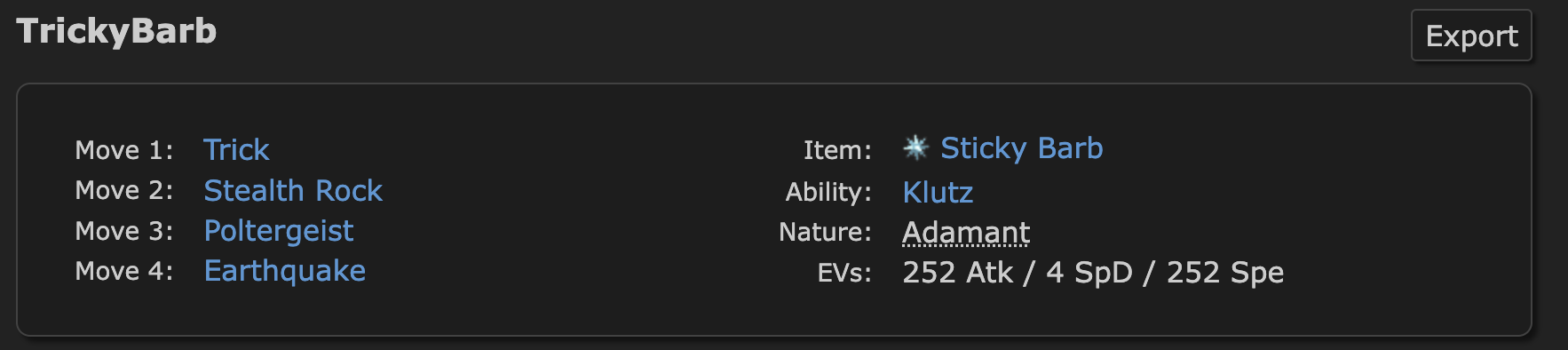The image size is (1568, 350).
Task: Click the TrickyBarb set title
Action: [x=116, y=32]
